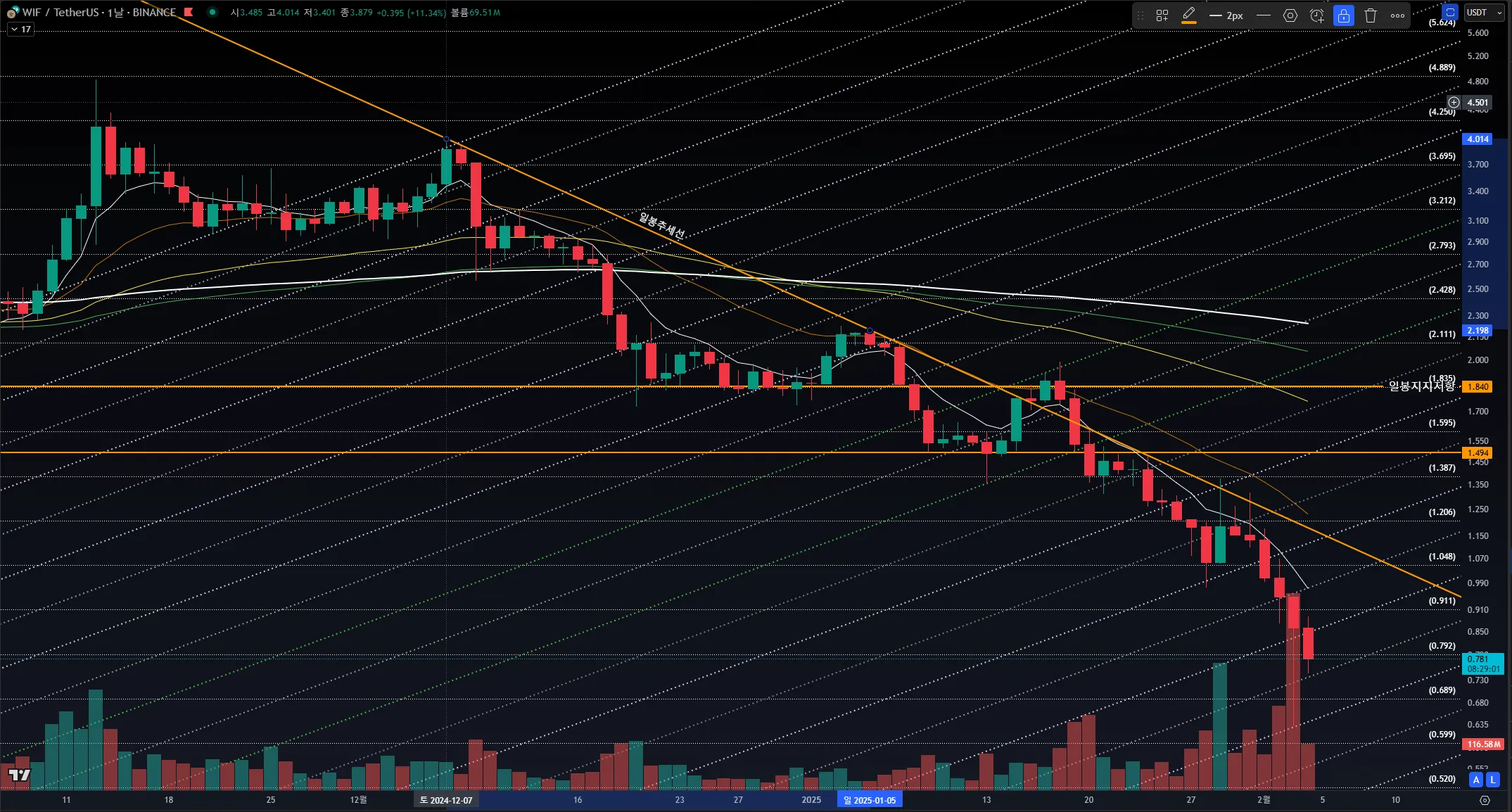This screenshot has height=812, width=1512.
Task: Open the line style selector
Action: 1264,15
